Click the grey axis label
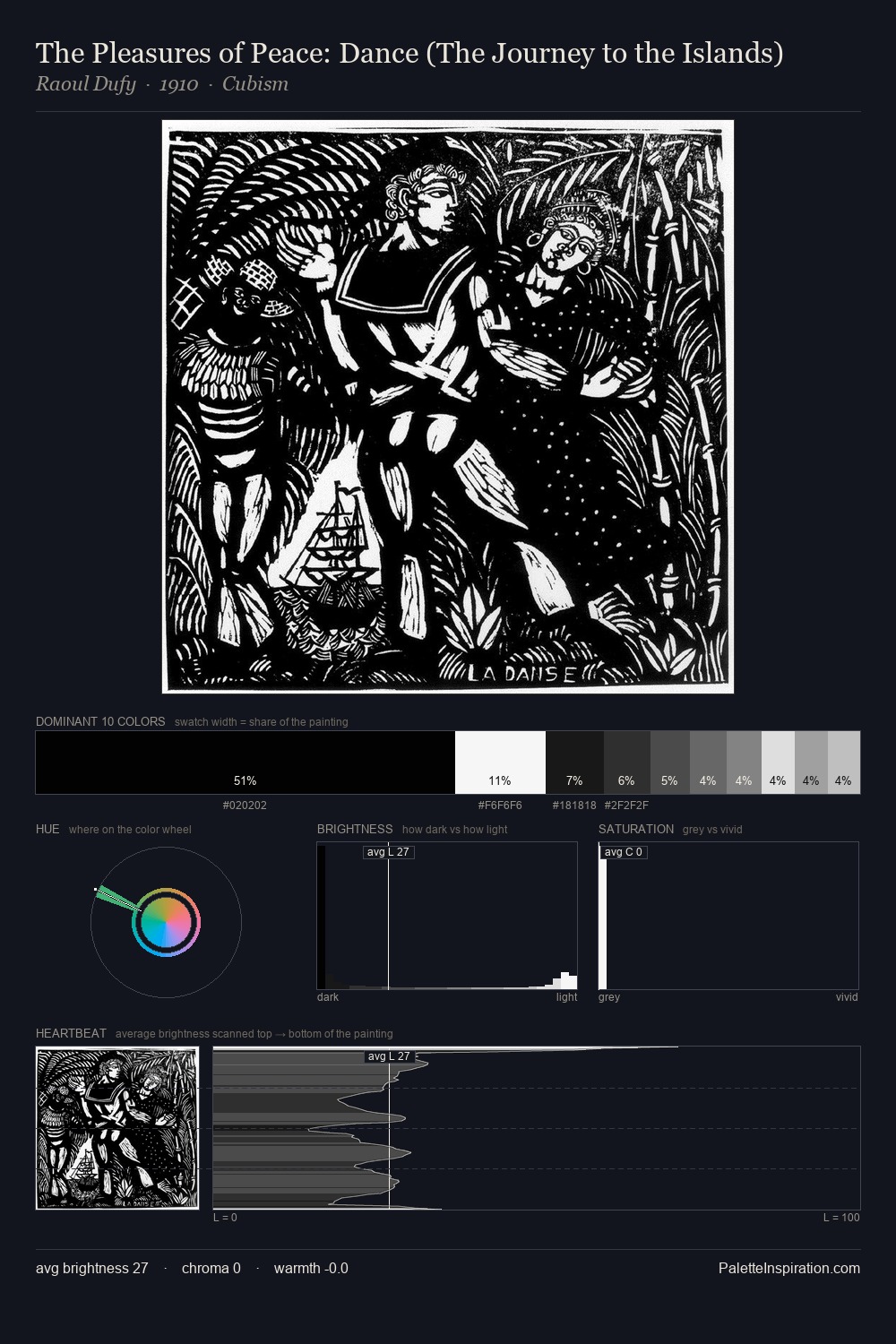 [x=609, y=997]
